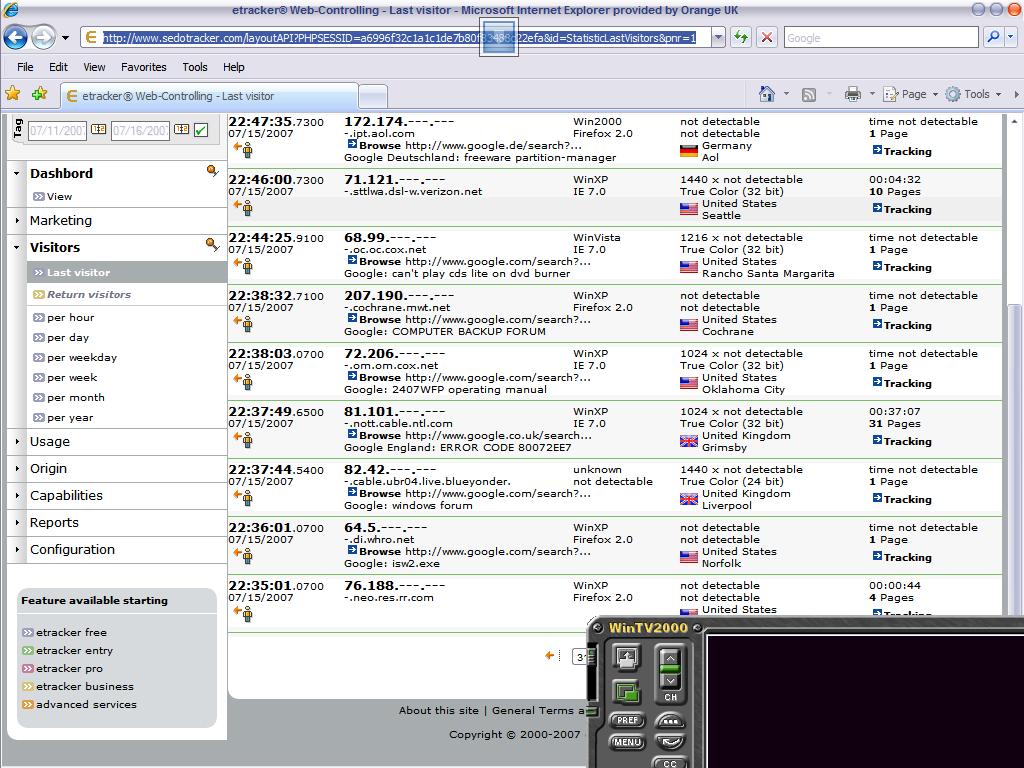The image size is (1024, 768).
Task: Click the start date input field
Action: click(57, 130)
